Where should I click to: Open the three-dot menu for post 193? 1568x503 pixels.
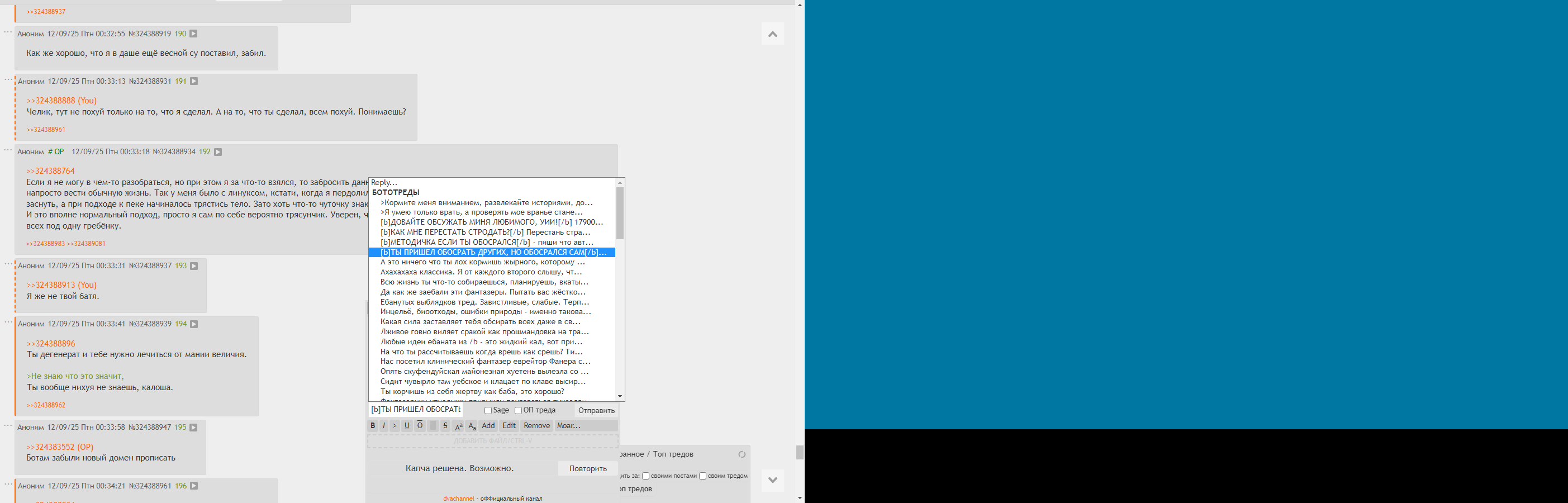tap(8, 264)
